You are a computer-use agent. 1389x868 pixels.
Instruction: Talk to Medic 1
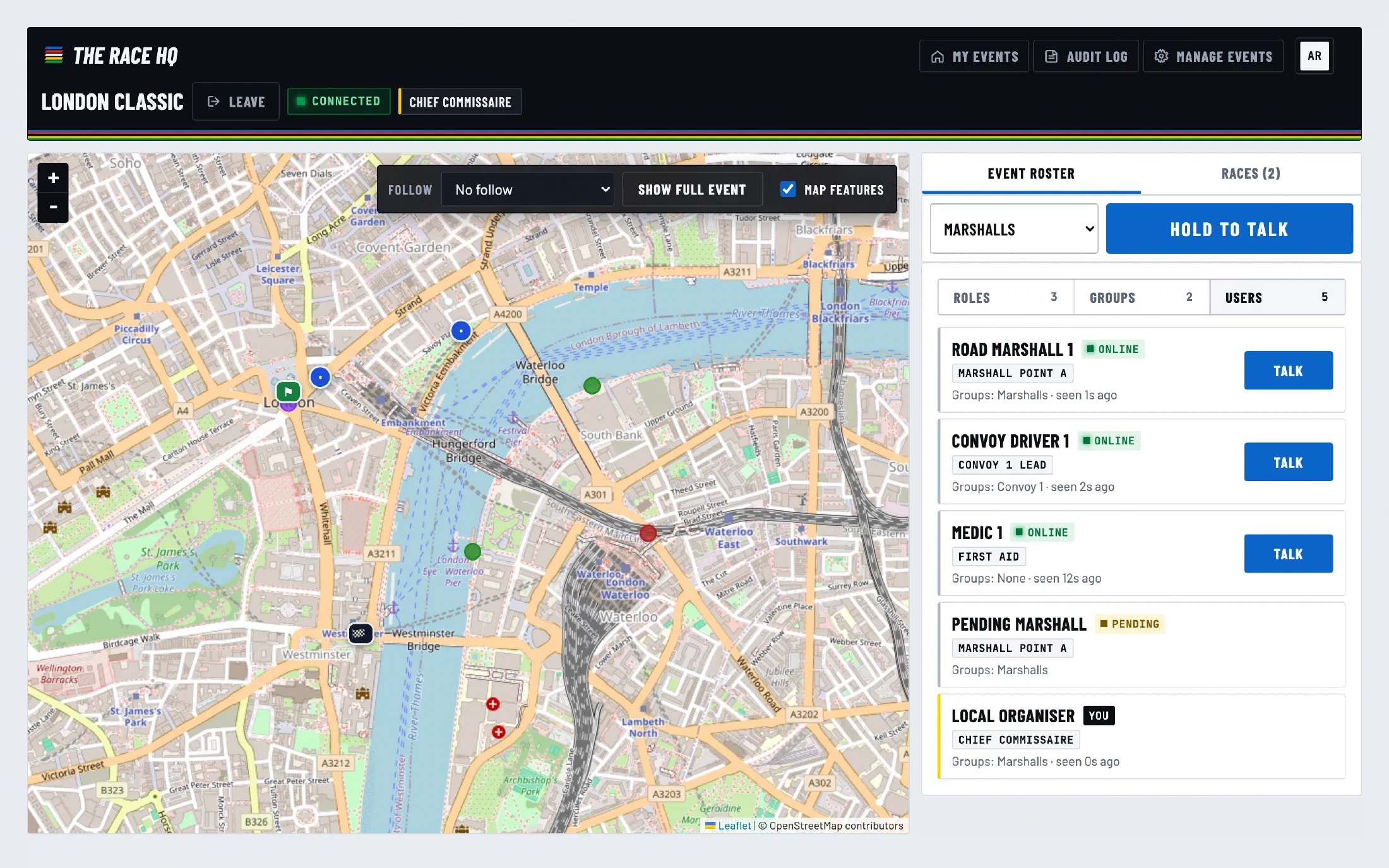pyautogui.click(x=1288, y=554)
